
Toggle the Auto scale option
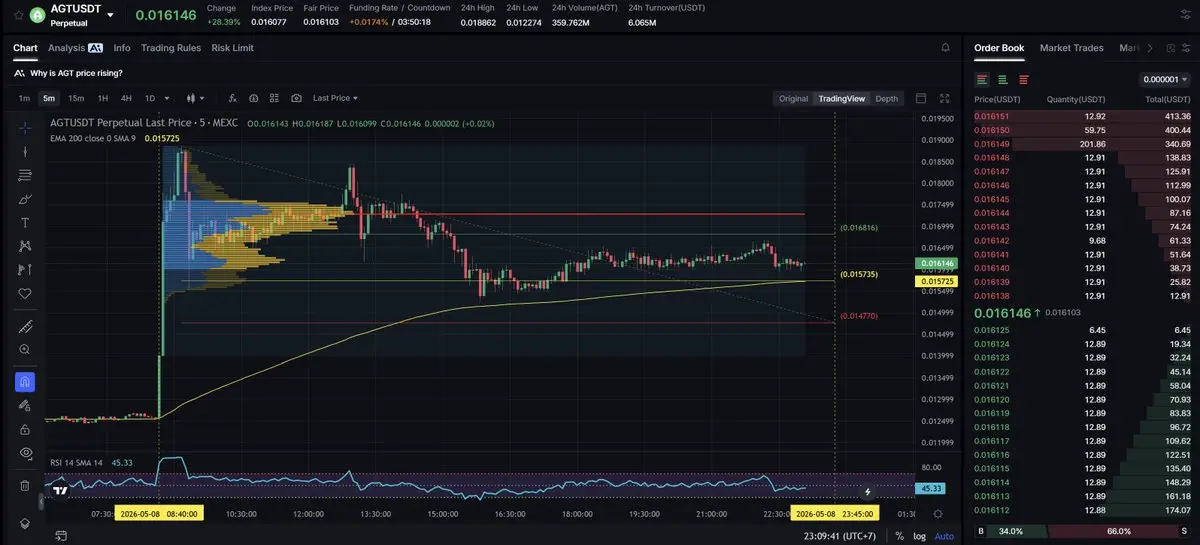(x=944, y=535)
